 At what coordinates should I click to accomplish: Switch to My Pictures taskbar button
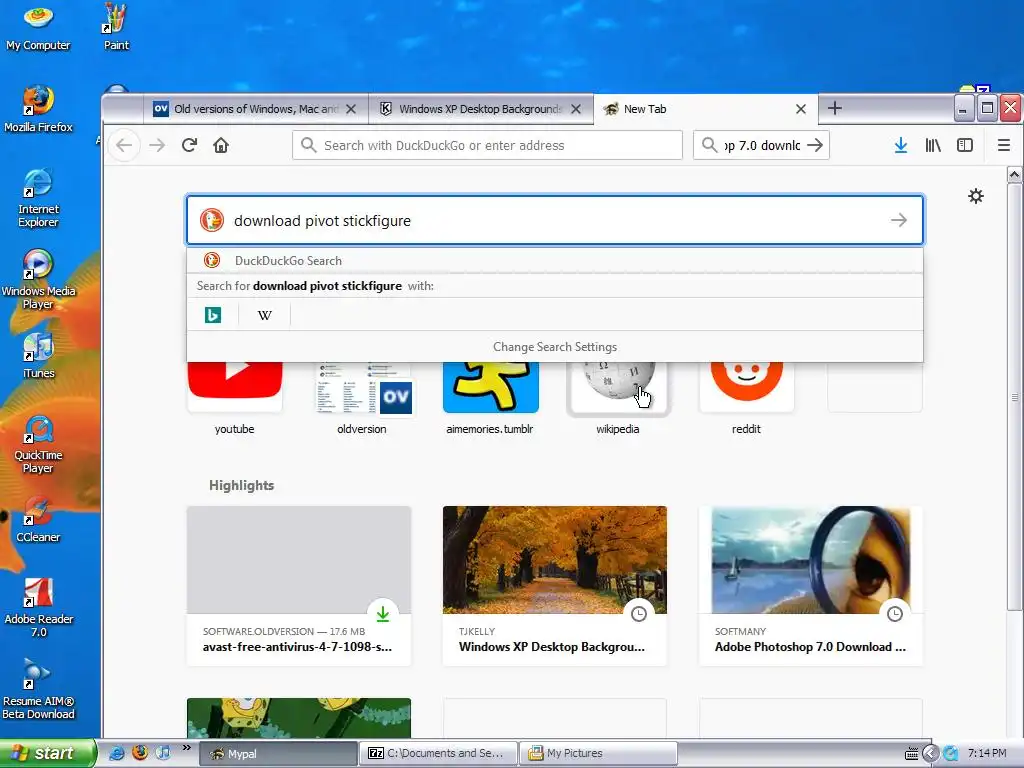[598, 753]
